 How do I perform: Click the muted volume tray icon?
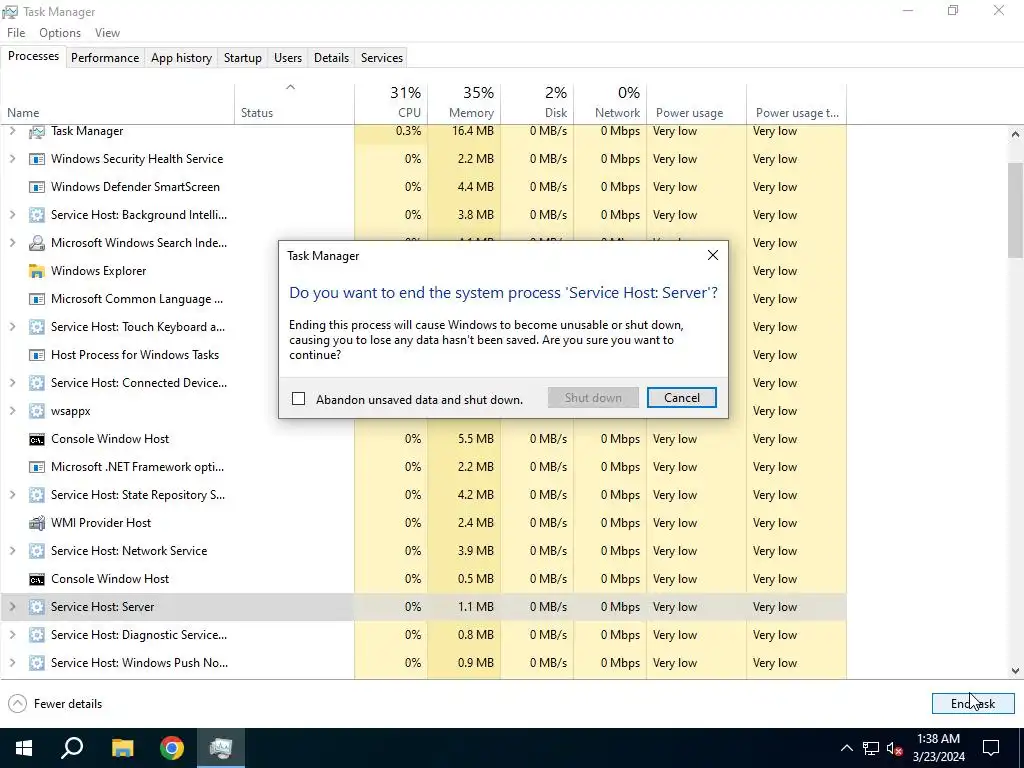(x=895, y=748)
